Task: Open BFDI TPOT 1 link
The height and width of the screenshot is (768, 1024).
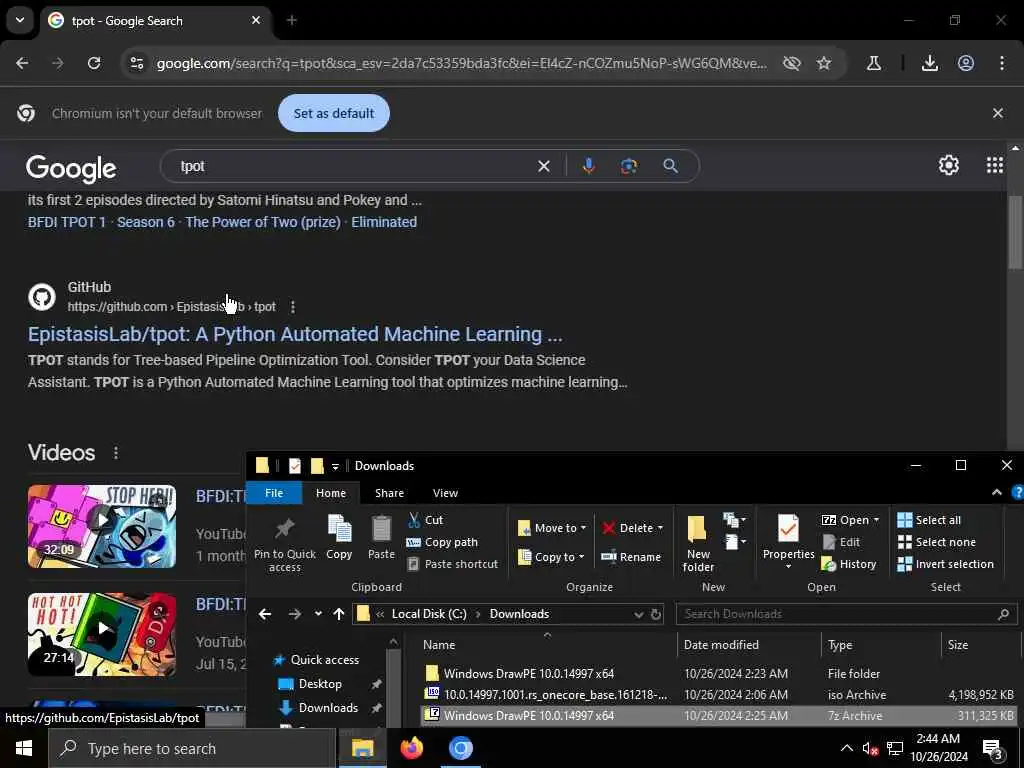Action: coord(67,222)
